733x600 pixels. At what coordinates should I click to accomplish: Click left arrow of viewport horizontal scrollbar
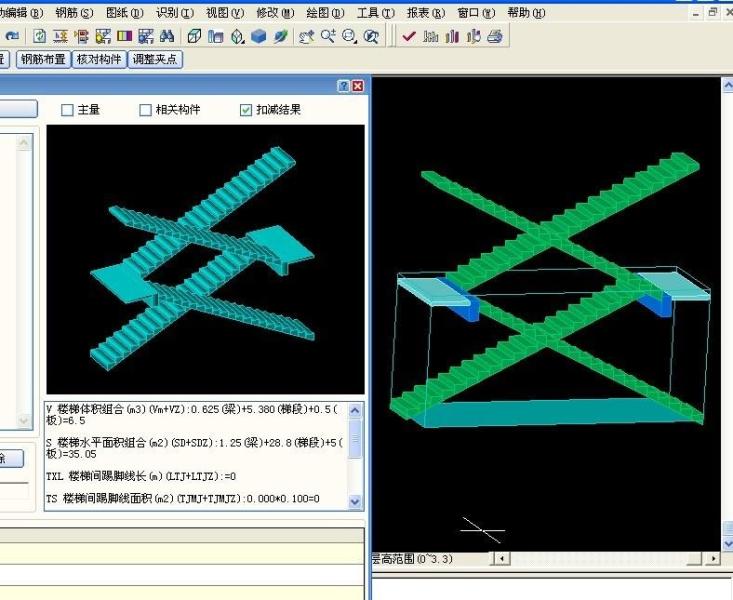(502, 558)
